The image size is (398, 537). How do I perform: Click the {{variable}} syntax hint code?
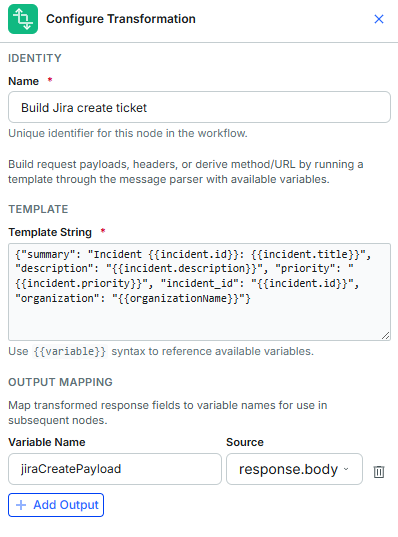point(70,351)
